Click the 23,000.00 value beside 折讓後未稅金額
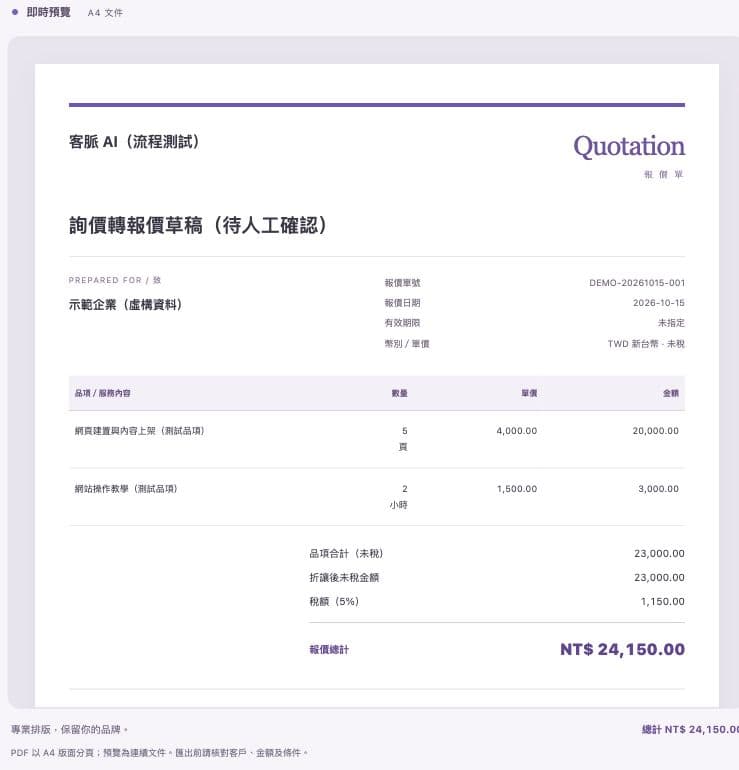This screenshot has width=739, height=770. (x=659, y=578)
